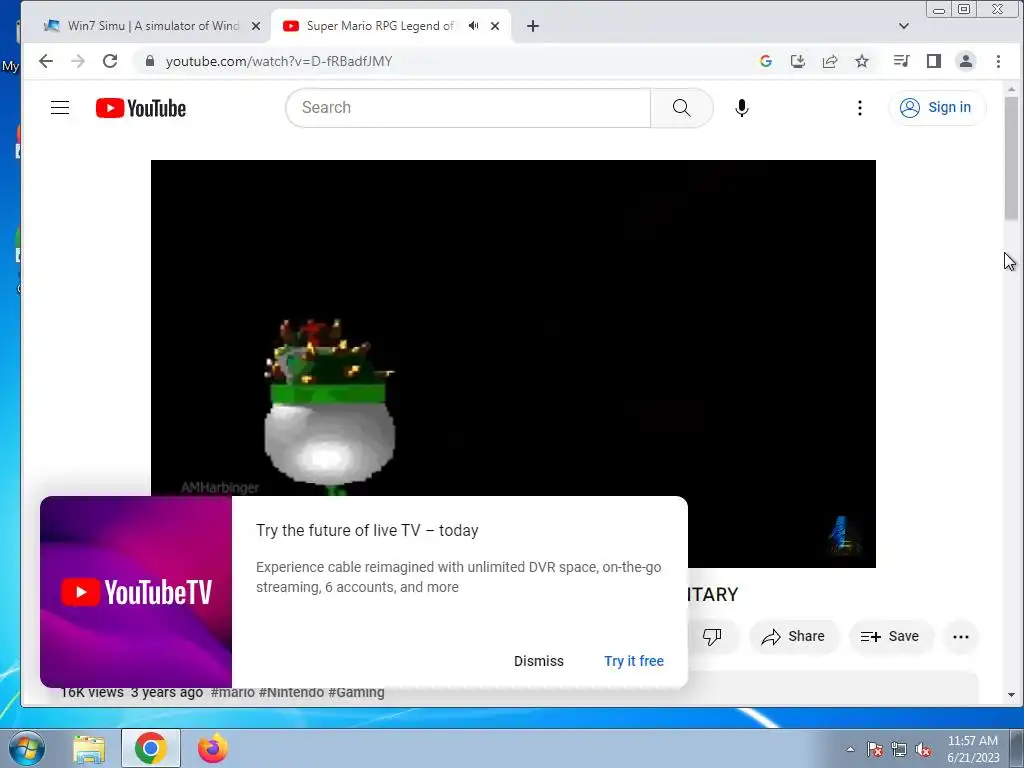Click Try it free
Image resolution: width=1024 pixels, height=768 pixels.
pyautogui.click(x=633, y=661)
